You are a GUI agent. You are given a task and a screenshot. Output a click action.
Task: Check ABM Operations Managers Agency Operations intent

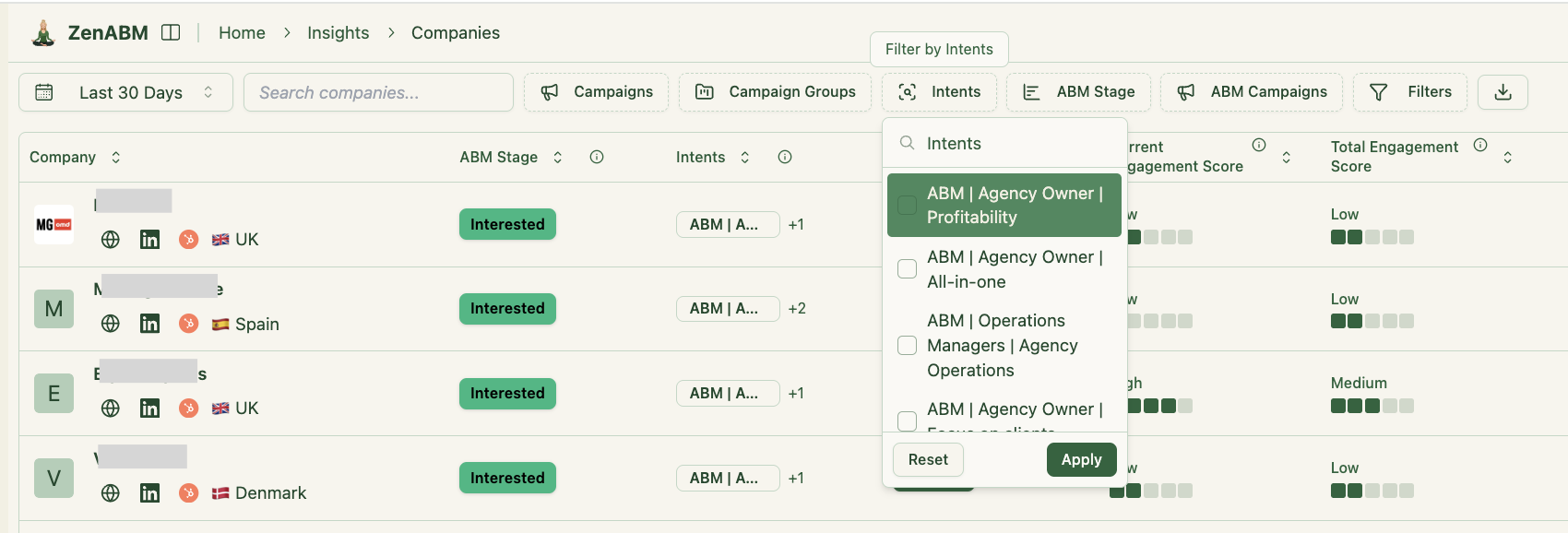coord(908,345)
